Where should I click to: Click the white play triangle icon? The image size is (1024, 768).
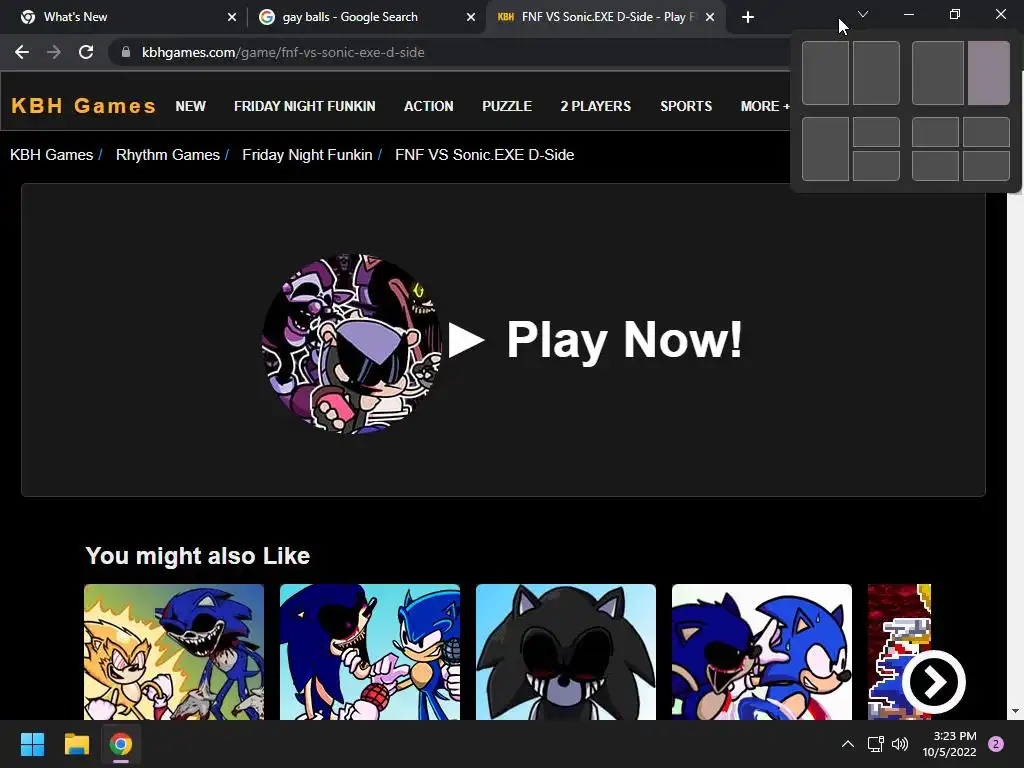[466, 340]
